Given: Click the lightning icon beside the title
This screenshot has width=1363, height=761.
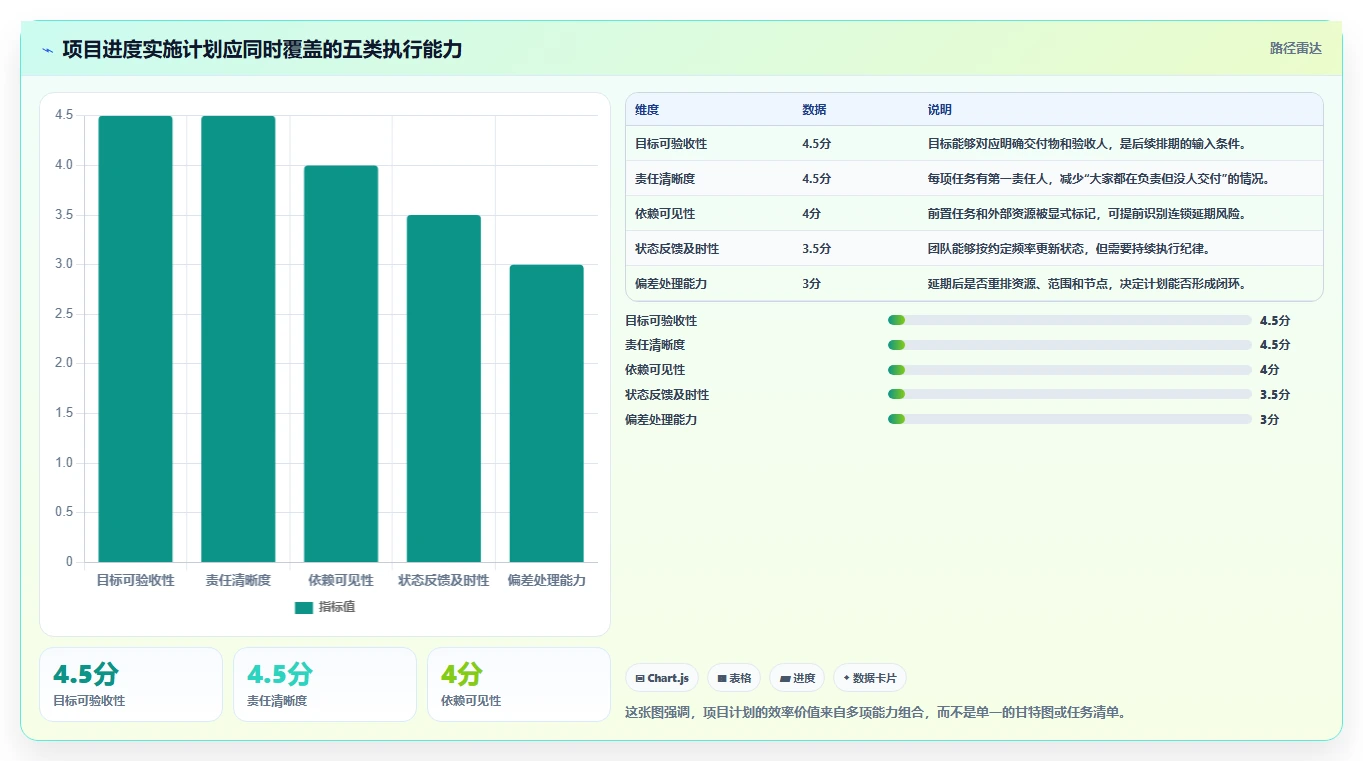Looking at the screenshot, I should 48,50.
